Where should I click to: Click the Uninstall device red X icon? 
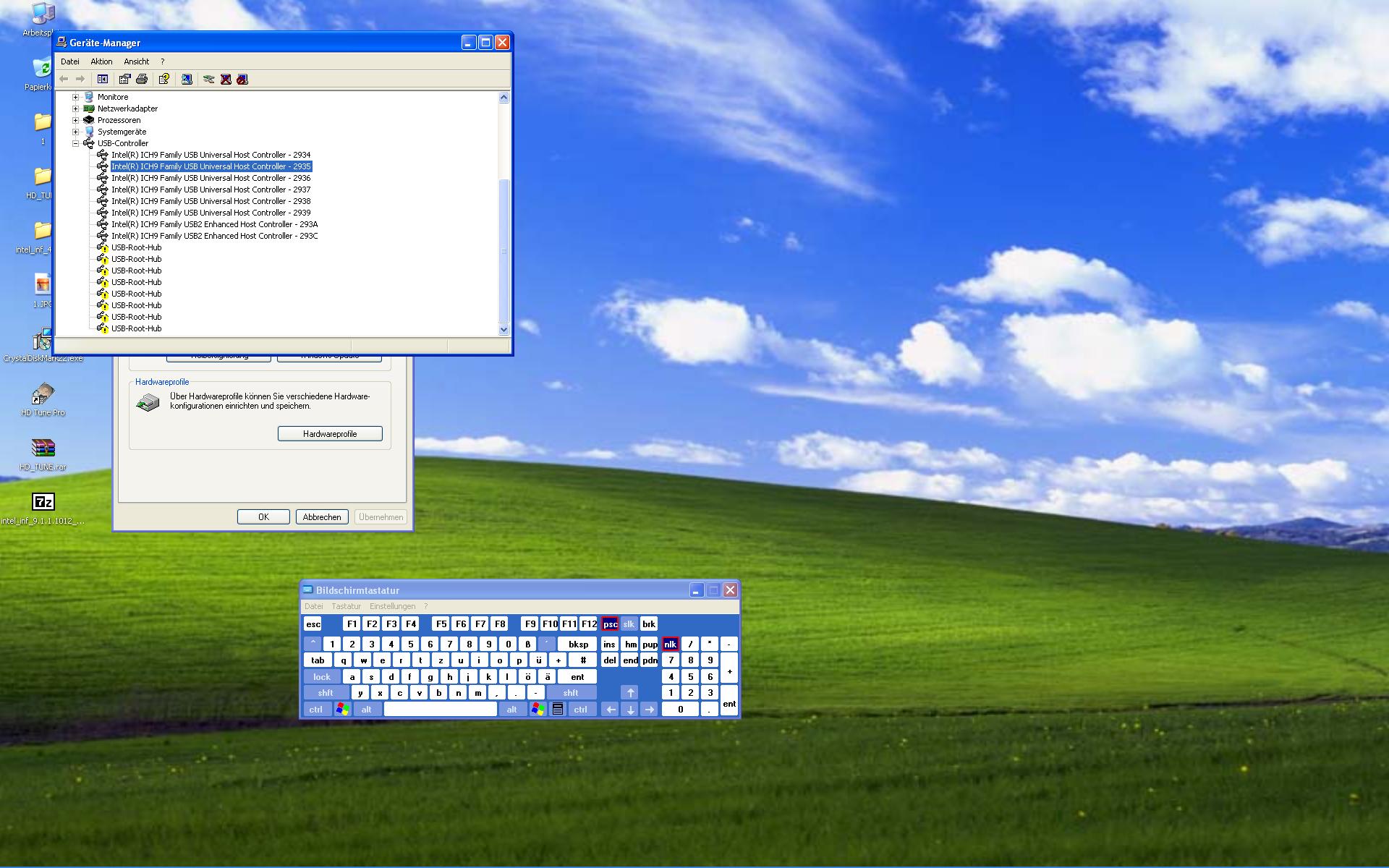pyautogui.click(x=226, y=79)
